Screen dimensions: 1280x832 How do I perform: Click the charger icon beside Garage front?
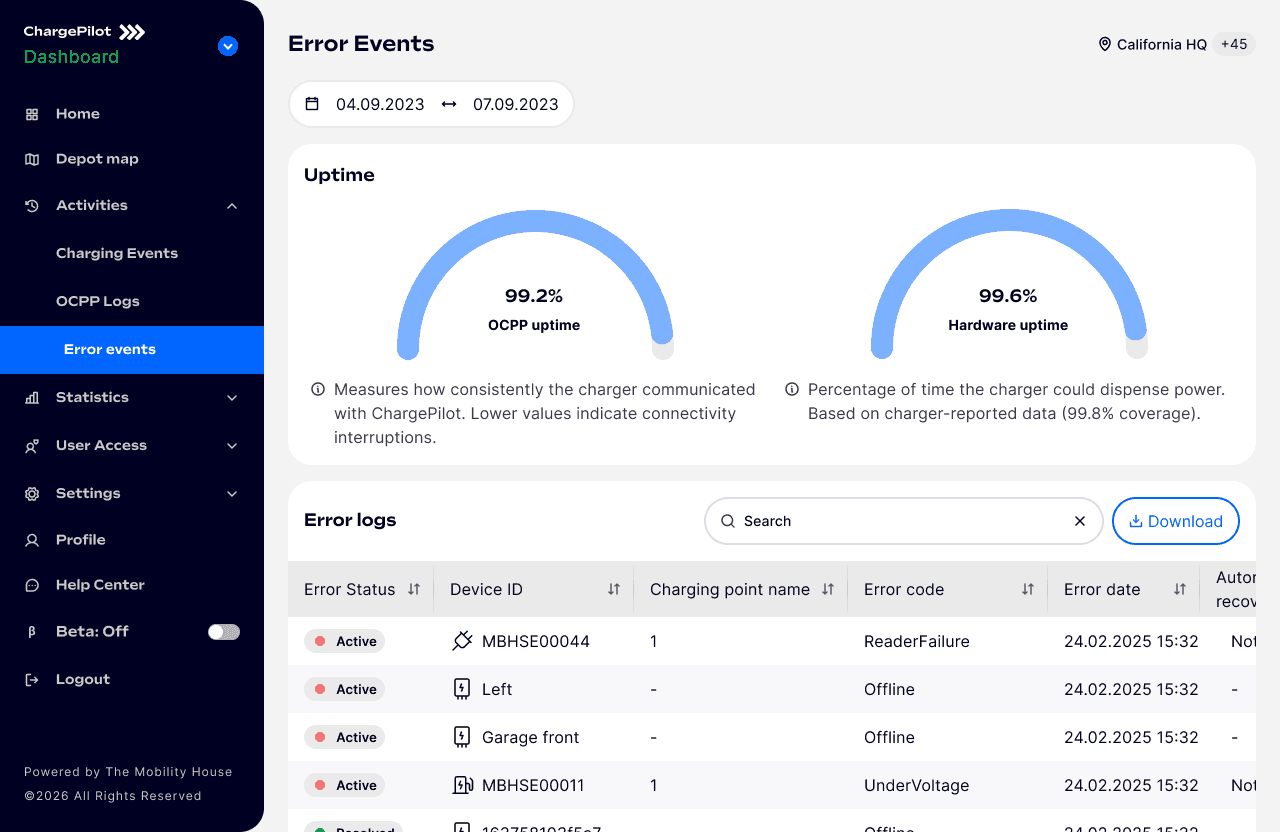462,737
